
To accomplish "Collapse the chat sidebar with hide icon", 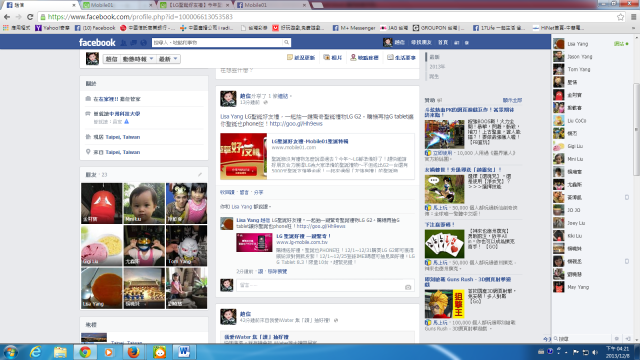I will click(x=628, y=339).
